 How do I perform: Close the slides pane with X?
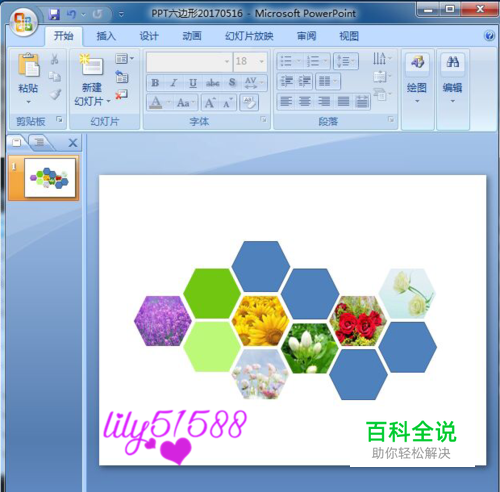click(73, 143)
